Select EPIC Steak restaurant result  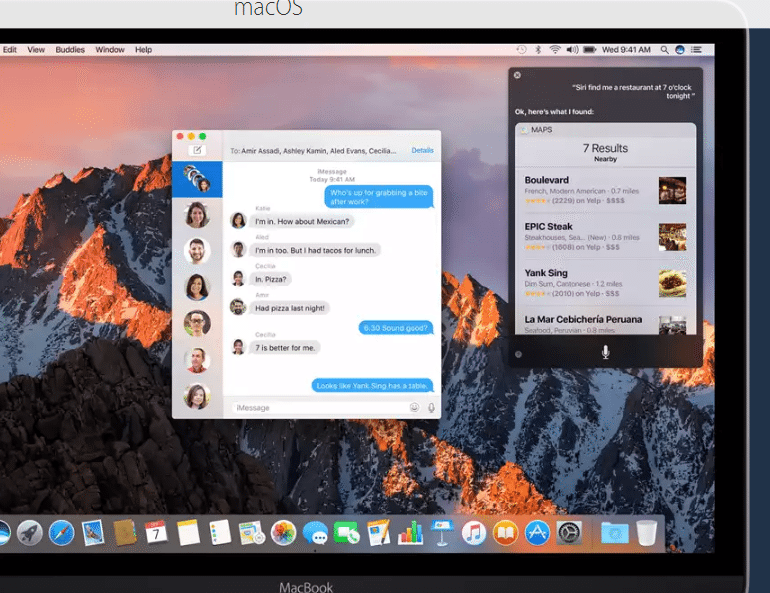click(x=605, y=237)
